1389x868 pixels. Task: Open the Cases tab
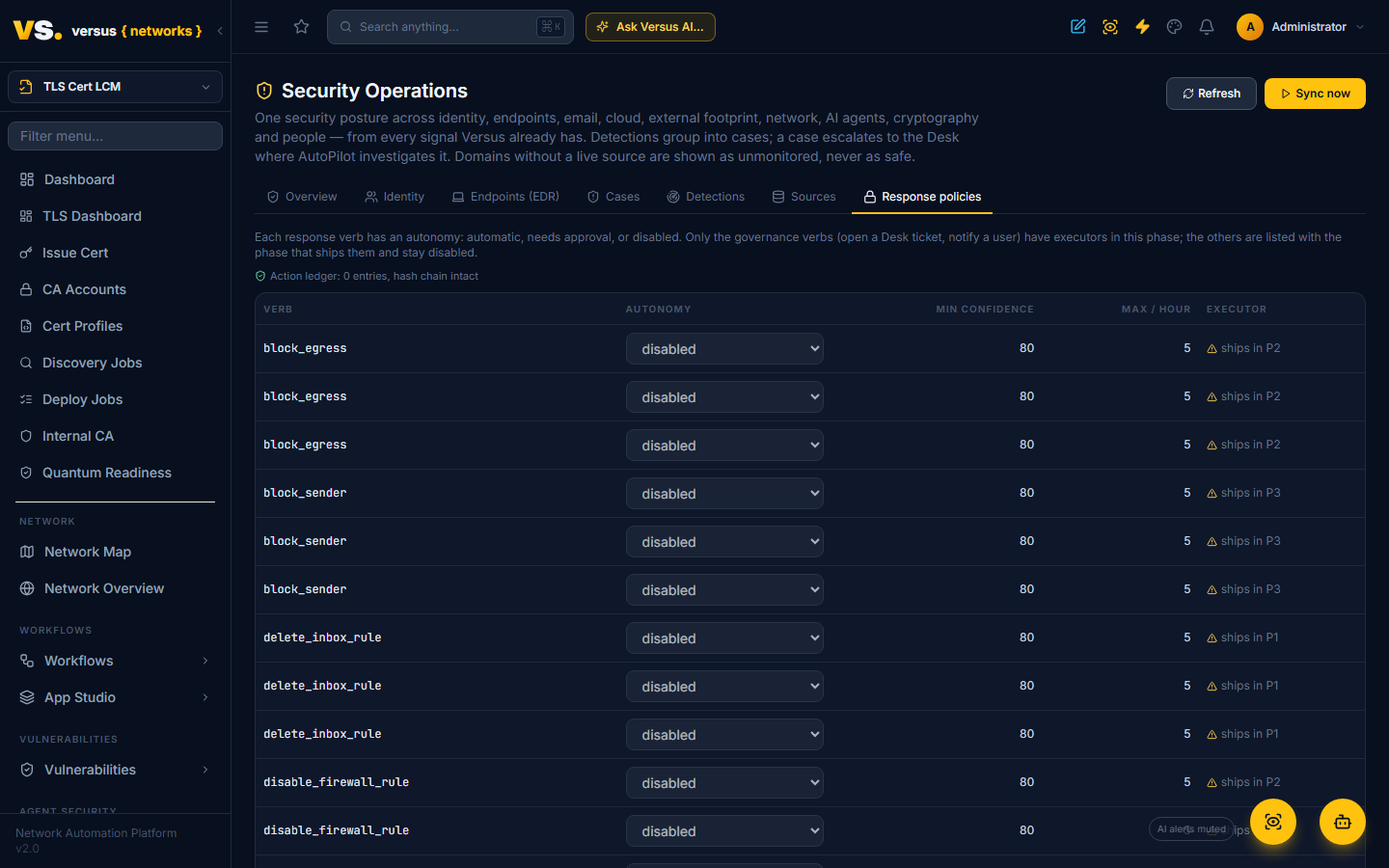point(613,197)
